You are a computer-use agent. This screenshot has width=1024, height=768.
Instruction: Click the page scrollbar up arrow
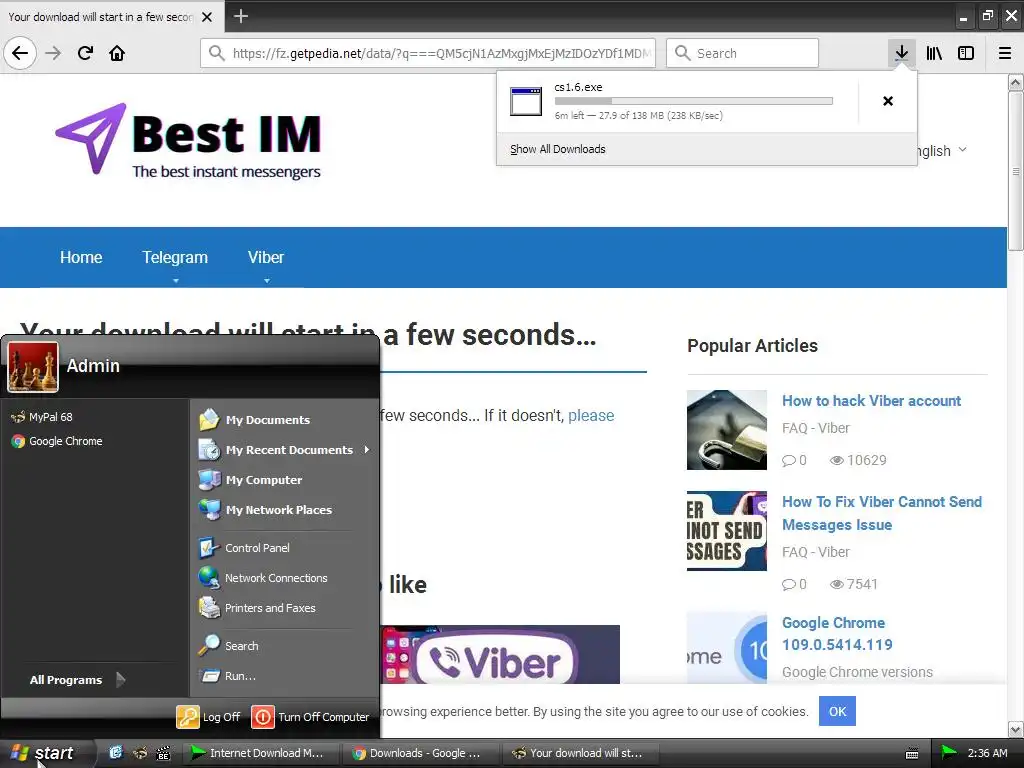point(1015,82)
